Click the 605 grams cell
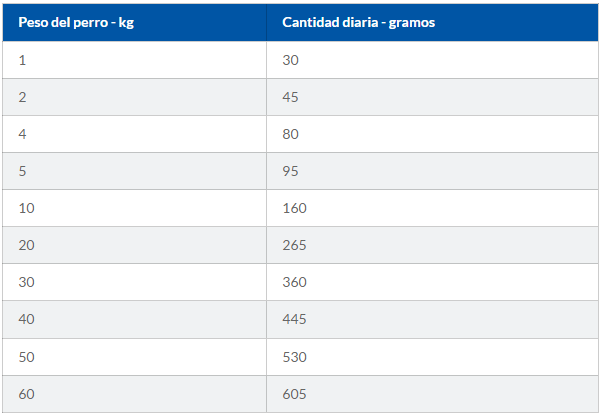 click(432, 394)
